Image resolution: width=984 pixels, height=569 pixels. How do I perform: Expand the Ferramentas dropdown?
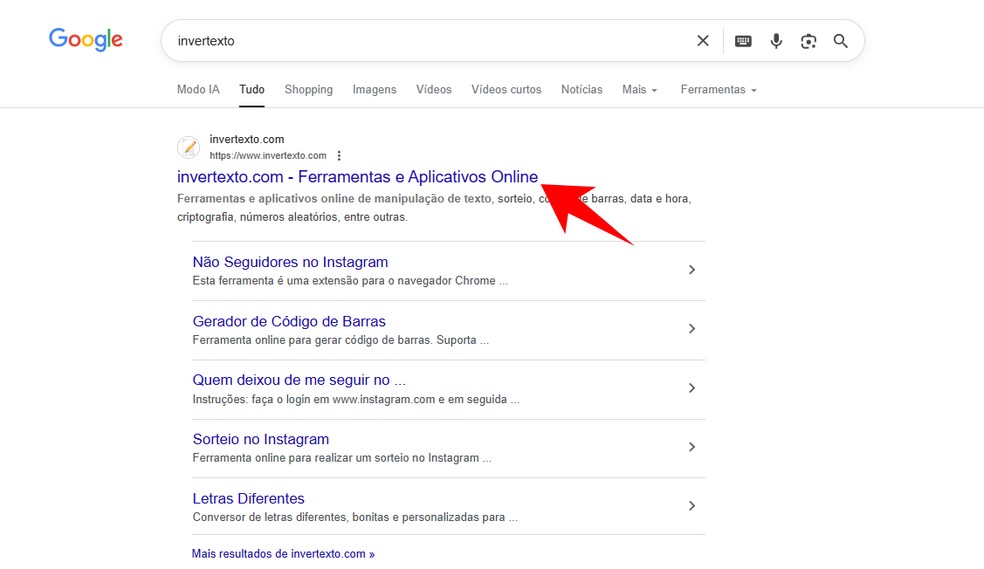click(719, 89)
